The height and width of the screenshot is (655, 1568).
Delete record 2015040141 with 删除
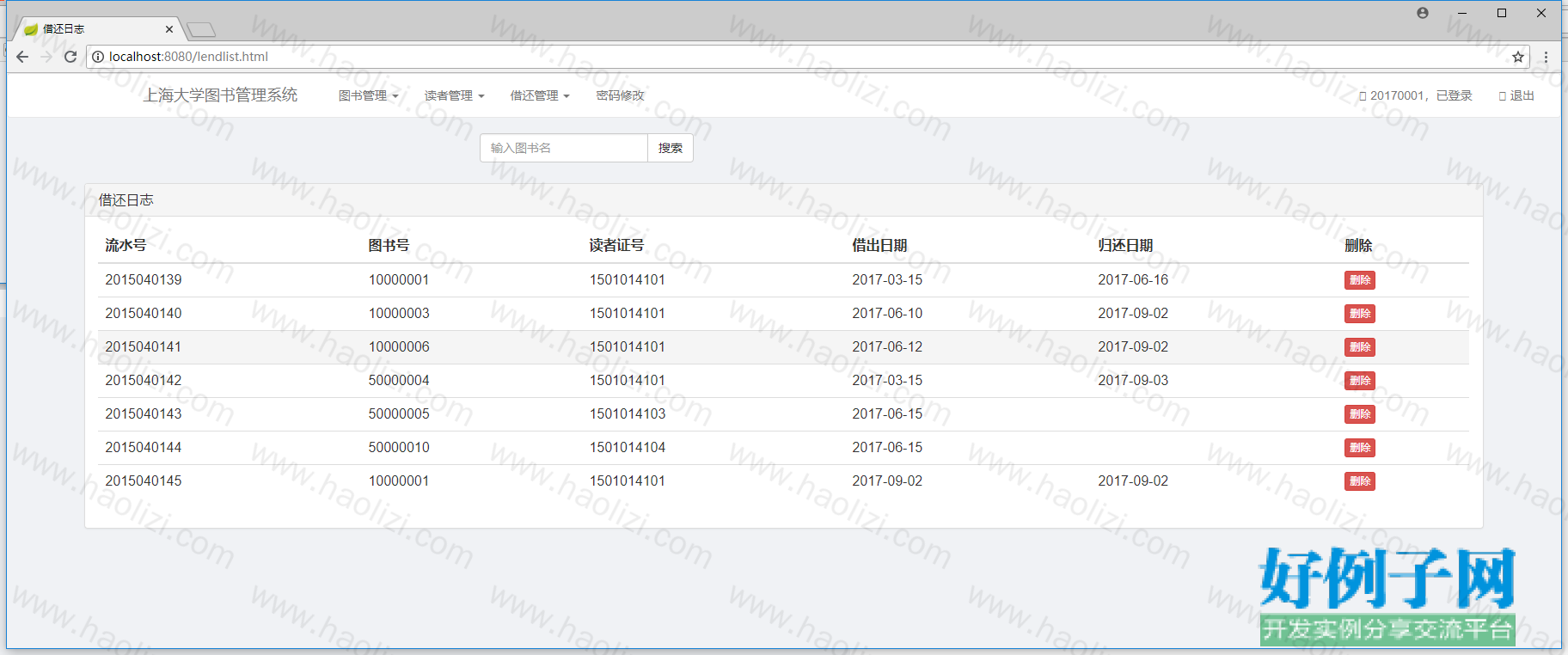[1359, 347]
